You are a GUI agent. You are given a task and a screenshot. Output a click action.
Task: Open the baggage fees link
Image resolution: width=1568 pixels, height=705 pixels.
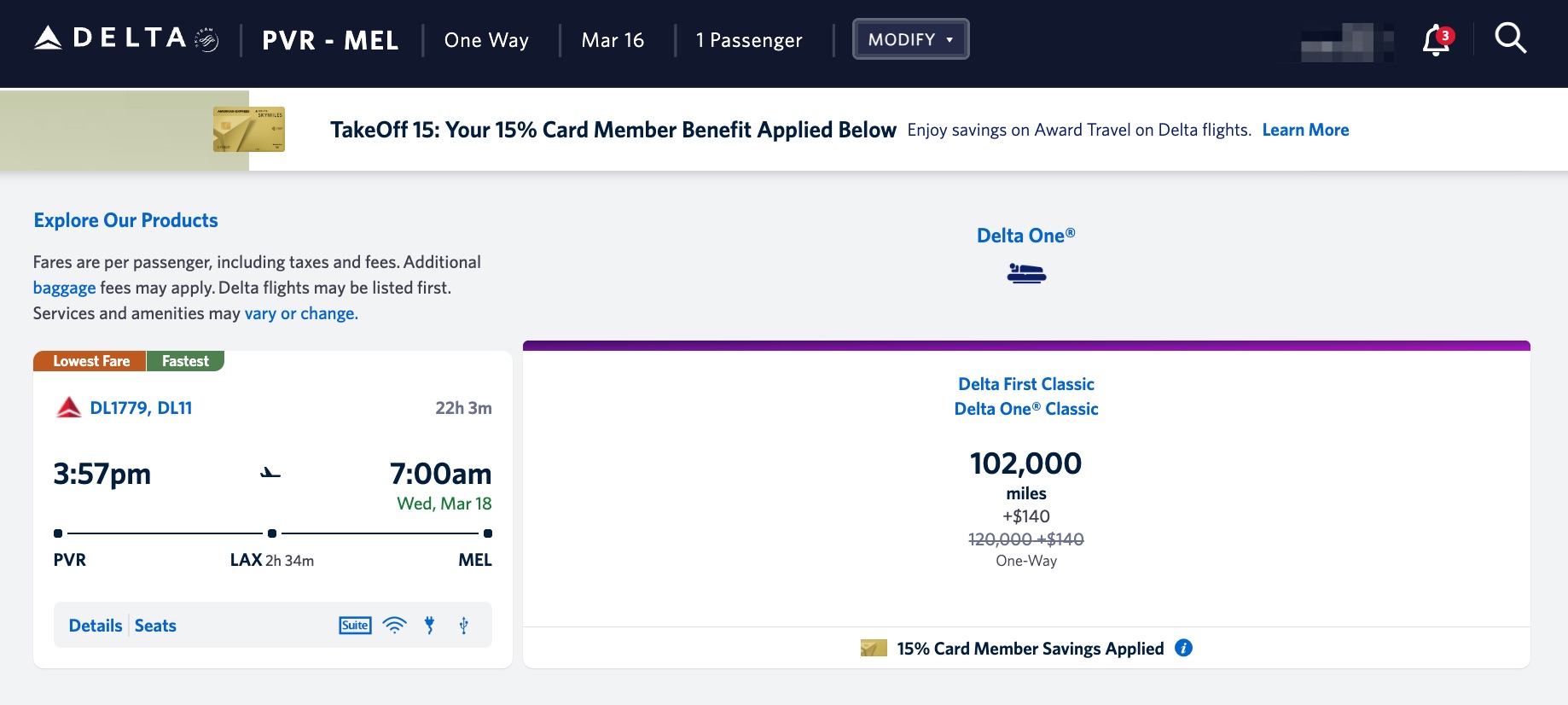pos(64,288)
